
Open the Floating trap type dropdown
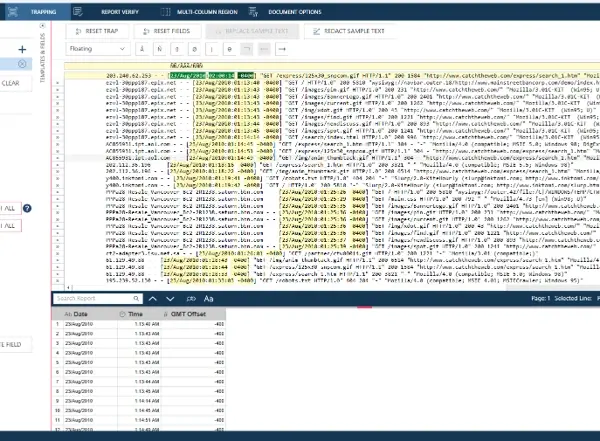click(98, 49)
